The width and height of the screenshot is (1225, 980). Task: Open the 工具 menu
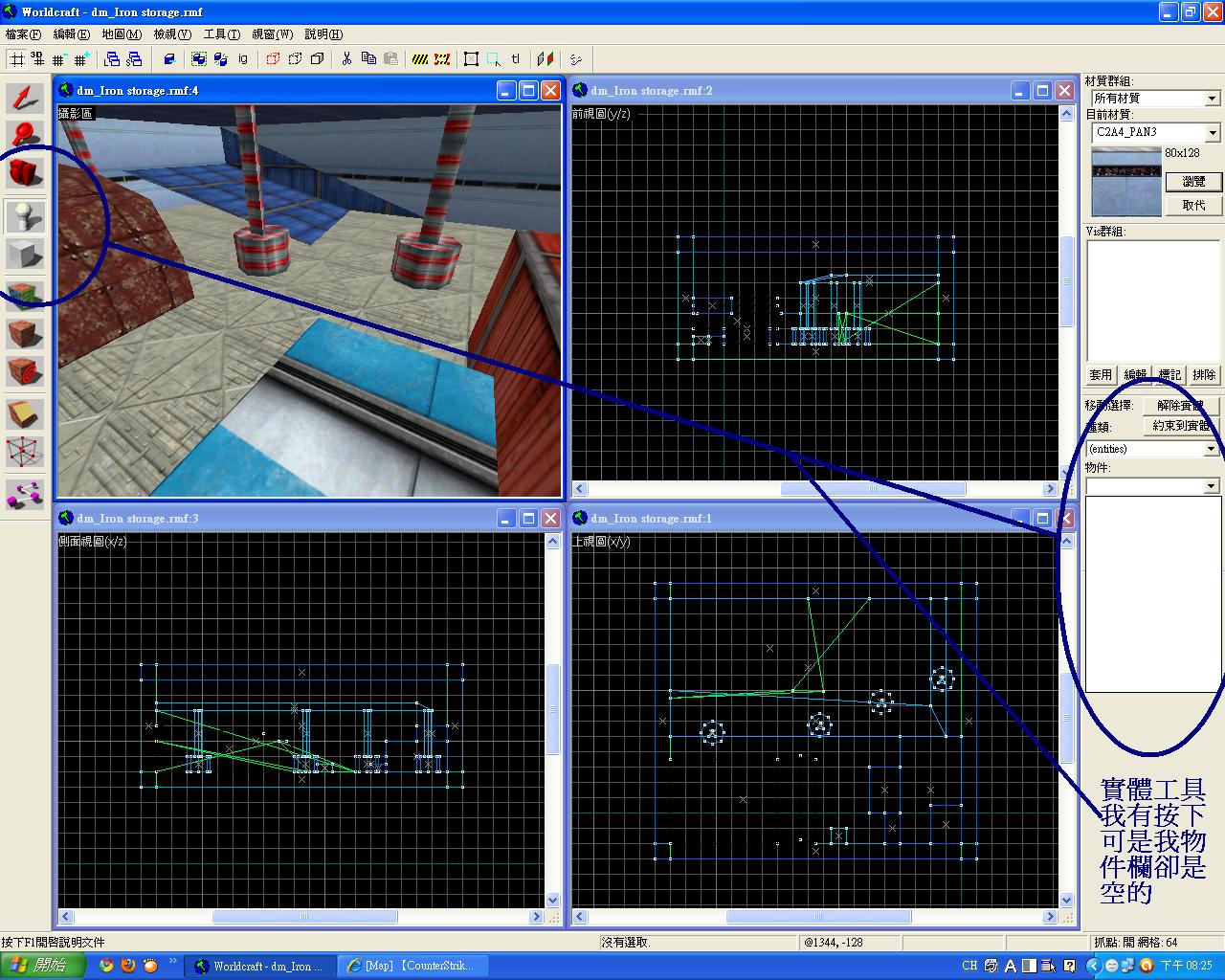coord(222,34)
